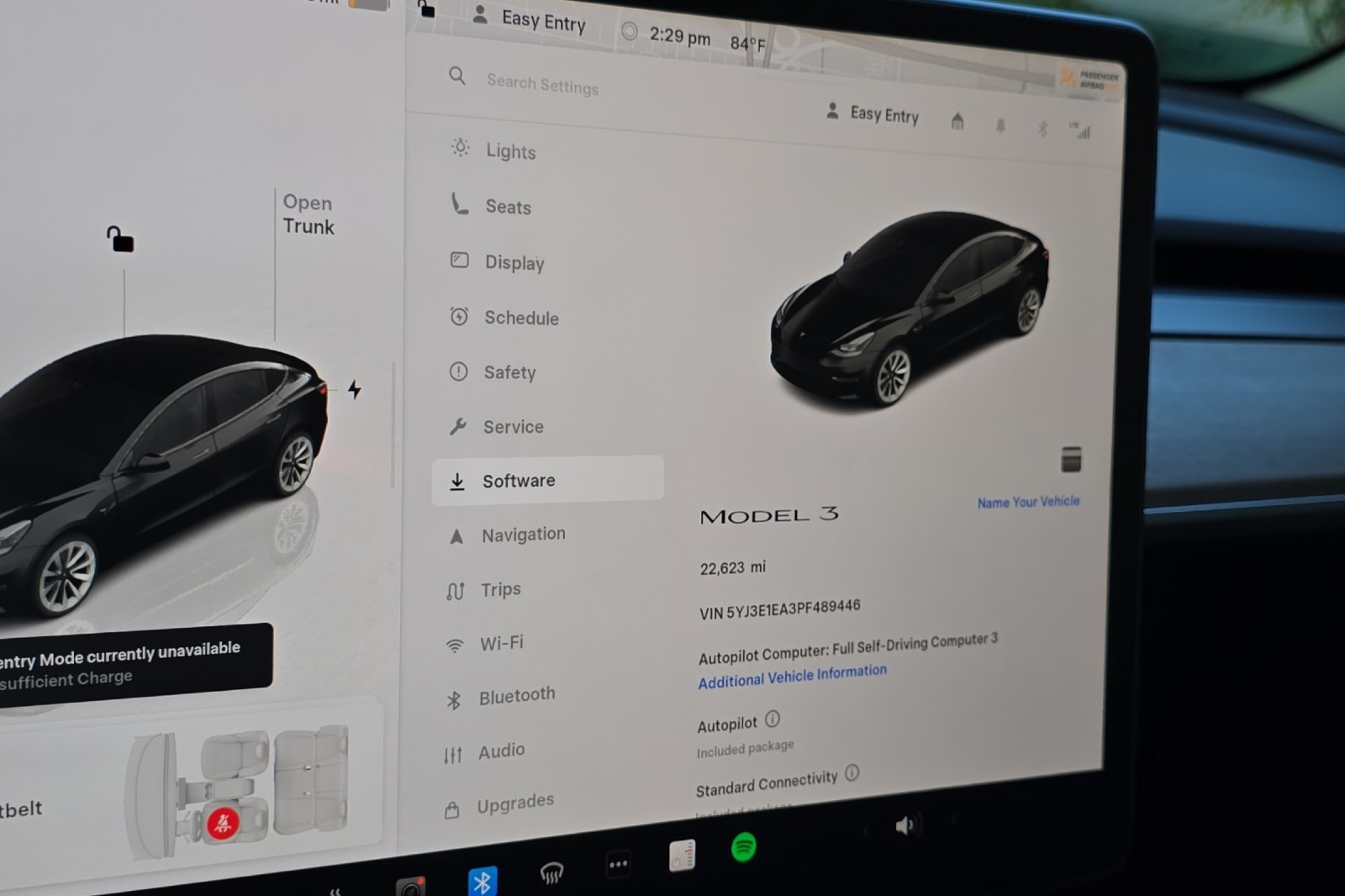
Task: Tap the charge port lightning bolt icon
Action: coord(355,389)
